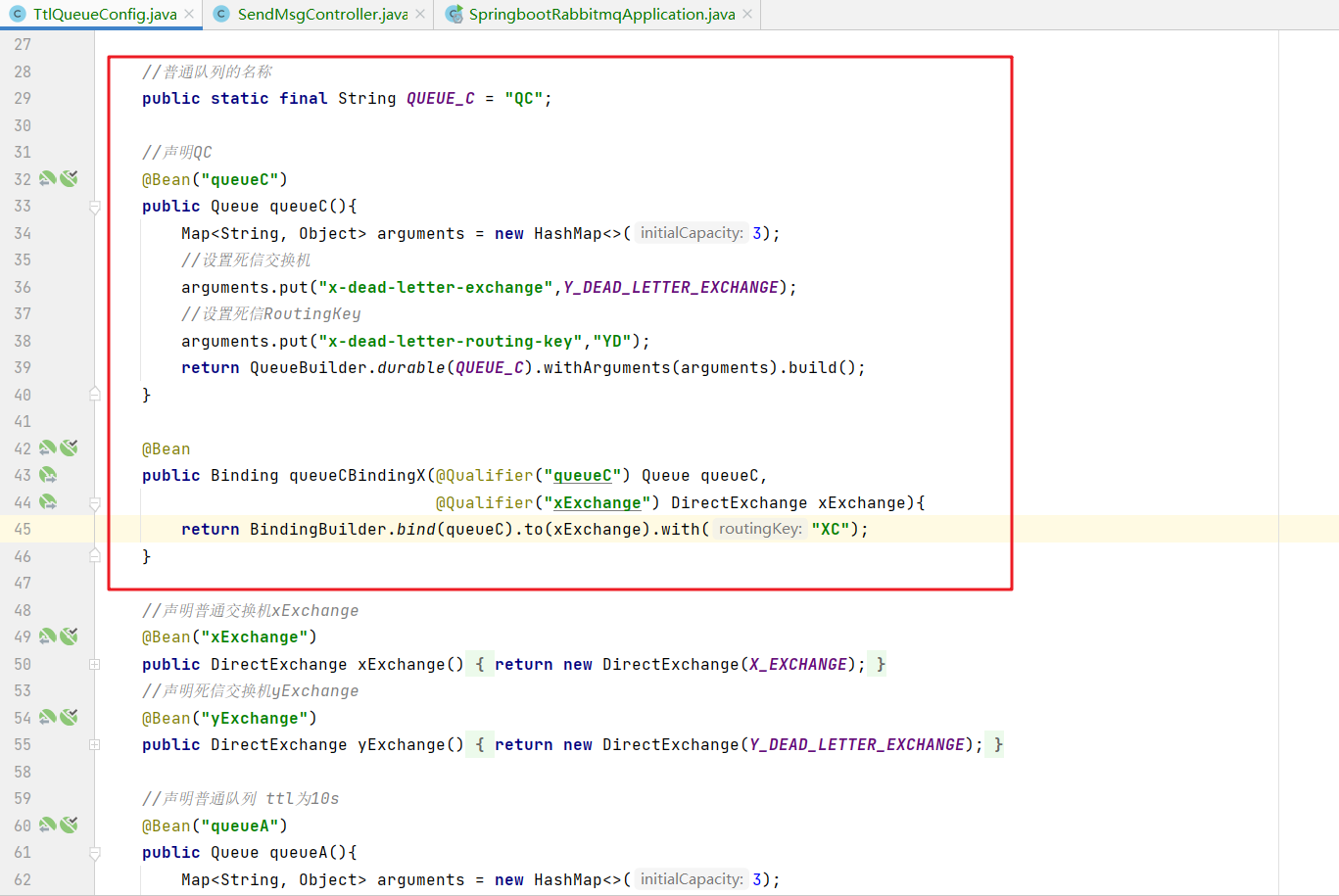Click the first Spring gutter icon on line 54
Viewport: 1339px width, 896px height.
[x=48, y=718]
